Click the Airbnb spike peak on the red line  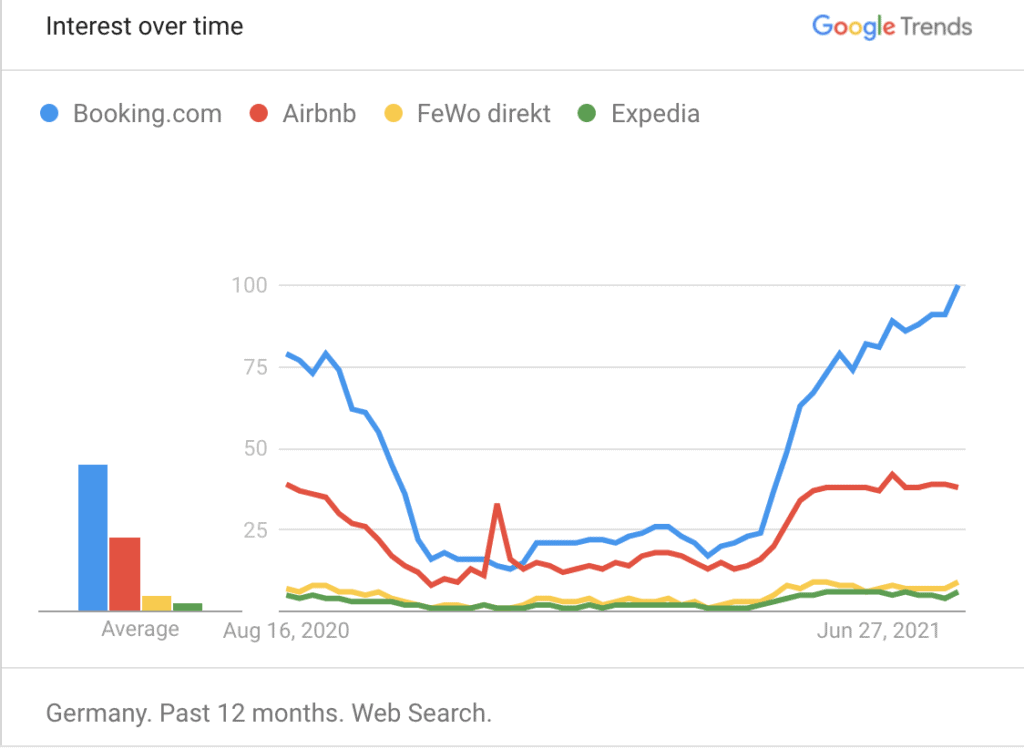tap(498, 505)
